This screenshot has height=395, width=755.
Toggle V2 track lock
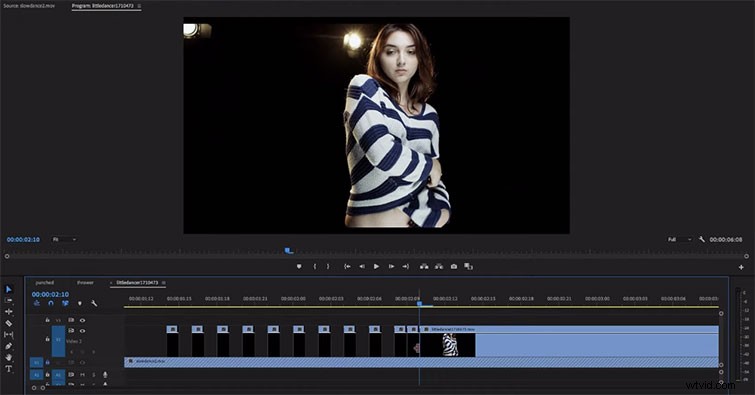47,339
